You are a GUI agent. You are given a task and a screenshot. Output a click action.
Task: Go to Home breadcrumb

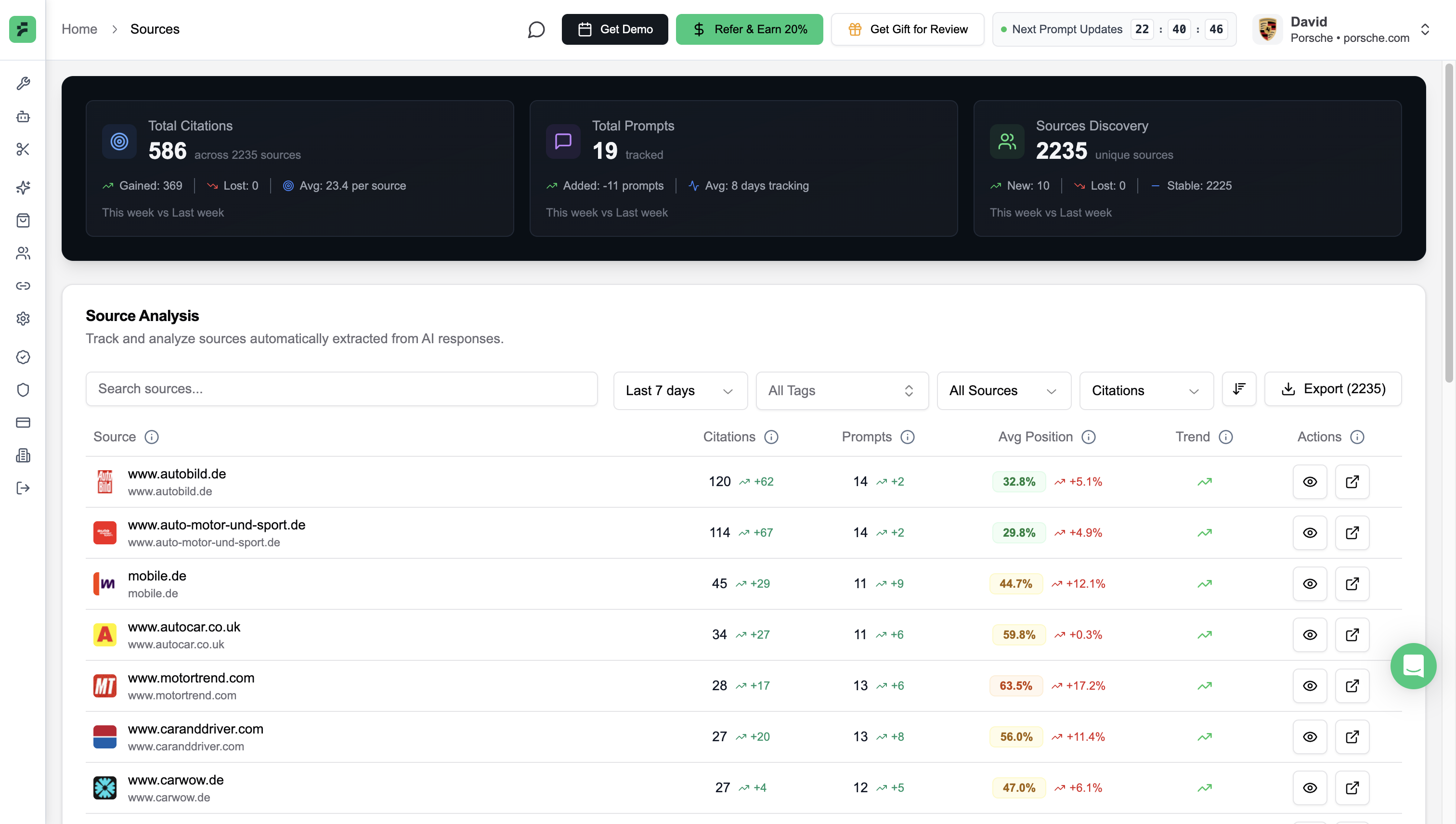coord(79,29)
